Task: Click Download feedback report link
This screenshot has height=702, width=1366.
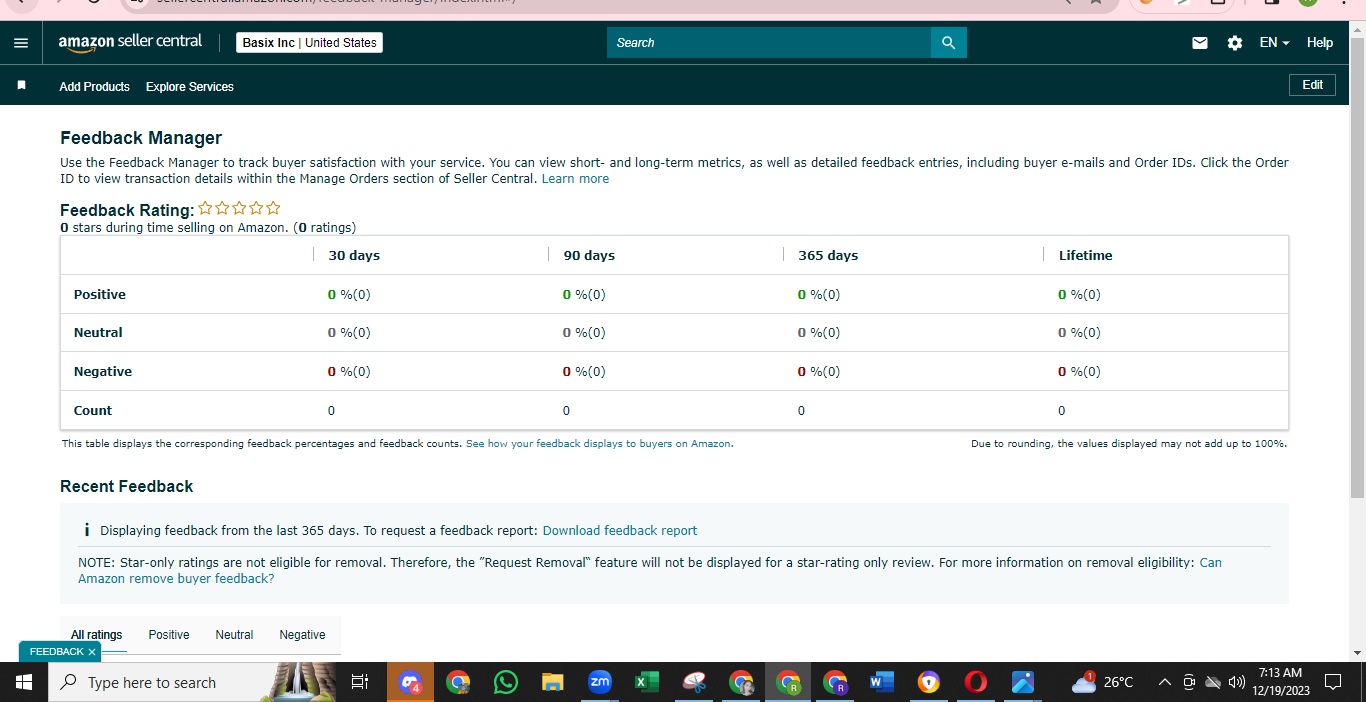Action: click(x=620, y=531)
